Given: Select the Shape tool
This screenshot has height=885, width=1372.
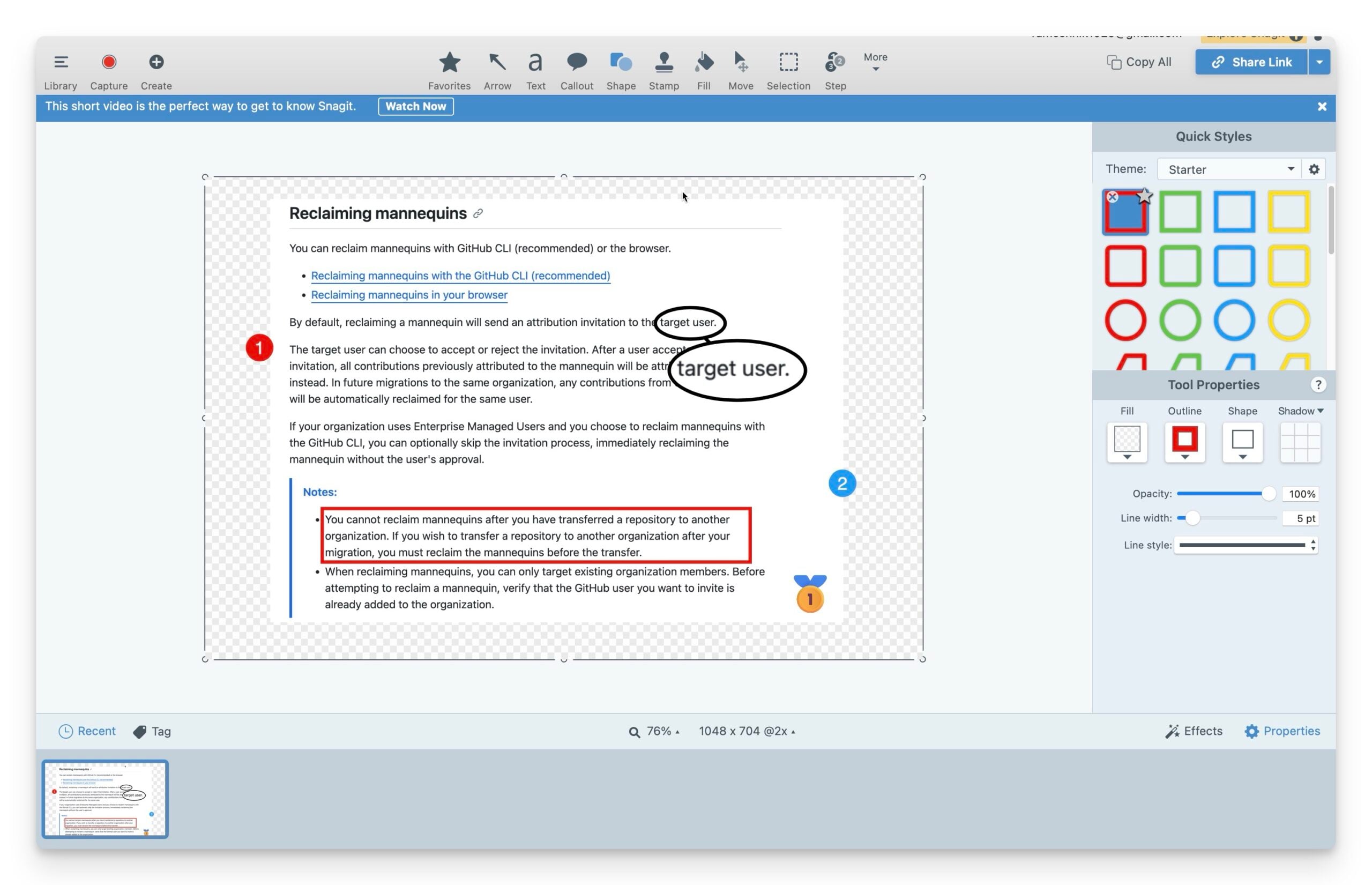Looking at the screenshot, I should pos(621,63).
